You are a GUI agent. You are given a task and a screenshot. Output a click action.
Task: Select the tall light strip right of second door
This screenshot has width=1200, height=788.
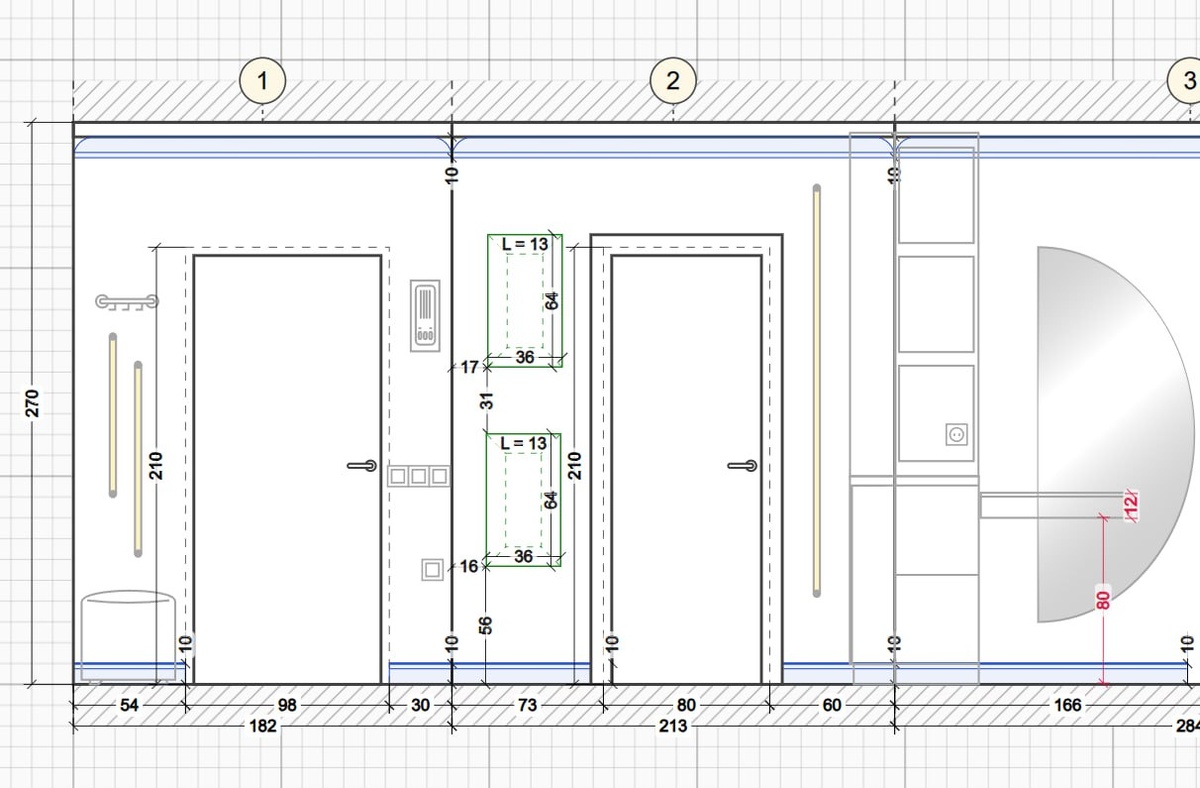[817, 390]
